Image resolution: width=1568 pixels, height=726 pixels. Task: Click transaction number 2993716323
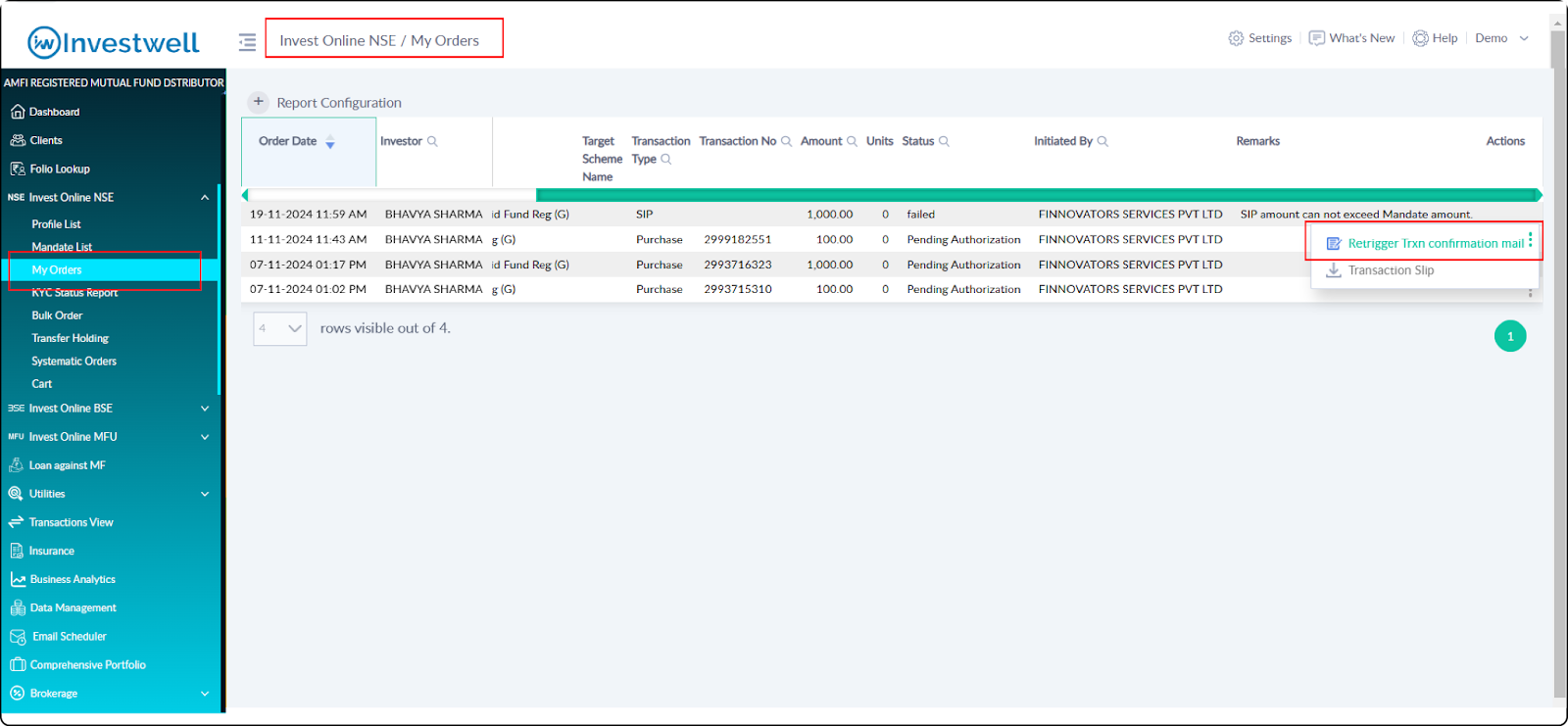pos(737,265)
